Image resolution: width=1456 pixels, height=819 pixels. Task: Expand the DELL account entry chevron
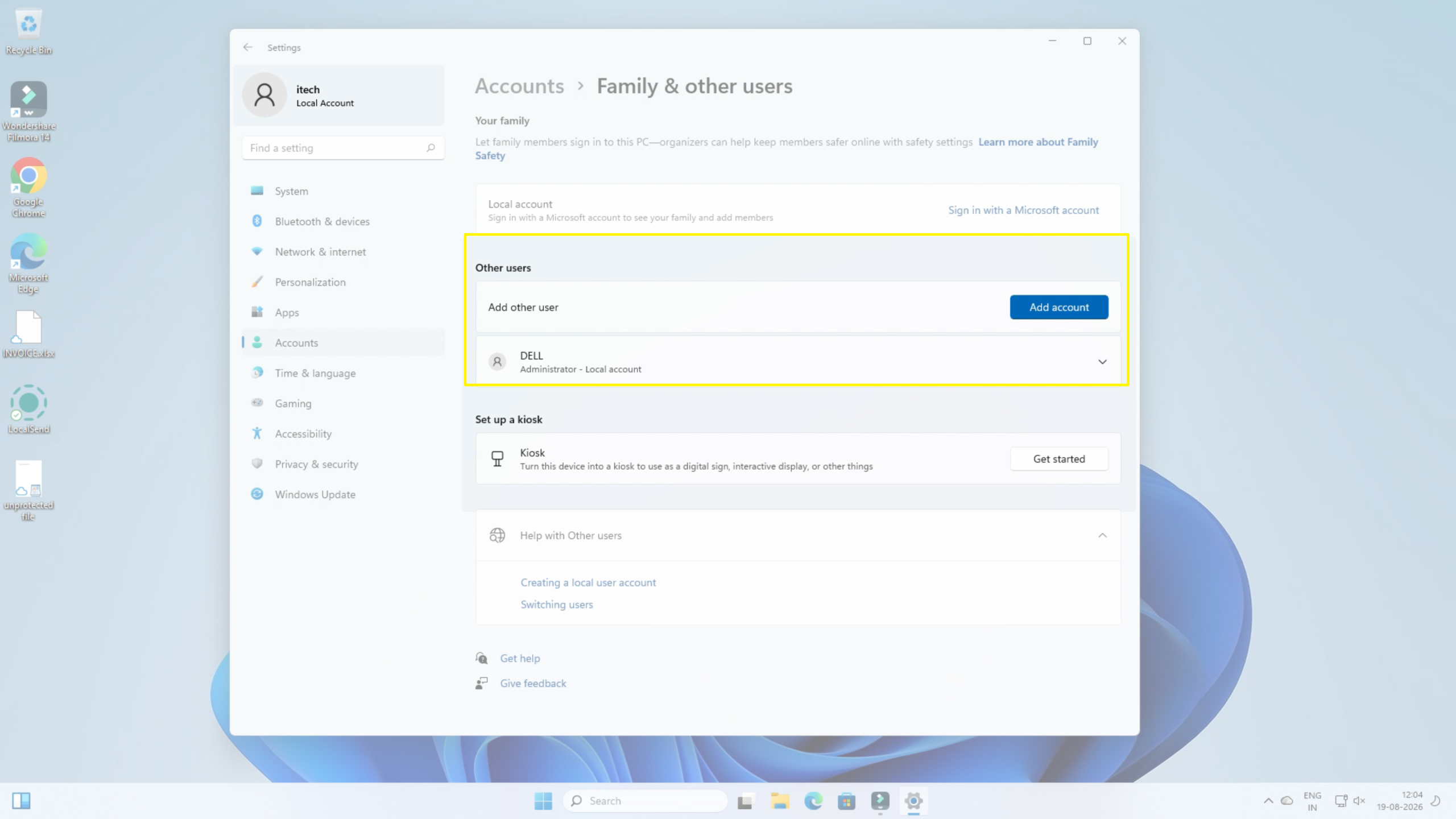(x=1102, y=362)
